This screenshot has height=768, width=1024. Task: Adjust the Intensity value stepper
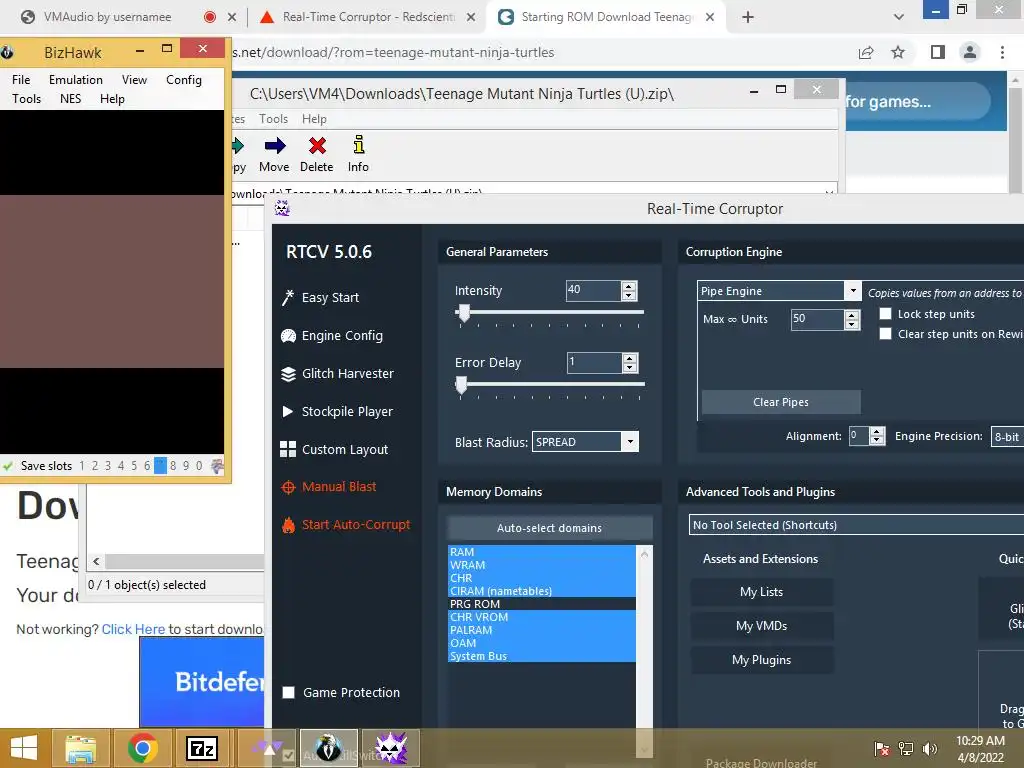pyautogui.click(x=629, y=291)
